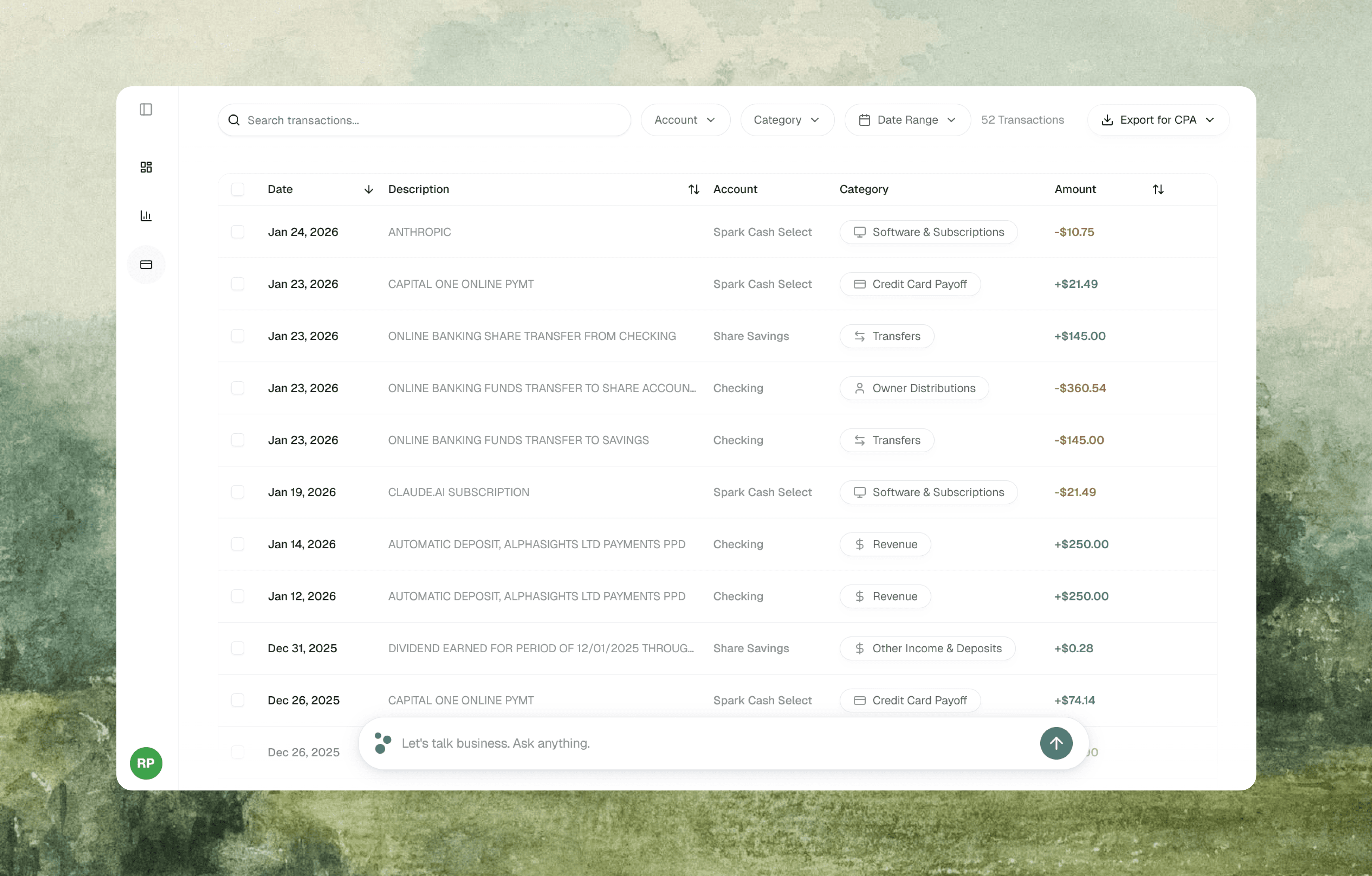This screenshot has width=1372, height=876.
Task: Expand the Category filter dropdown
Action: (x=787, y=120)
